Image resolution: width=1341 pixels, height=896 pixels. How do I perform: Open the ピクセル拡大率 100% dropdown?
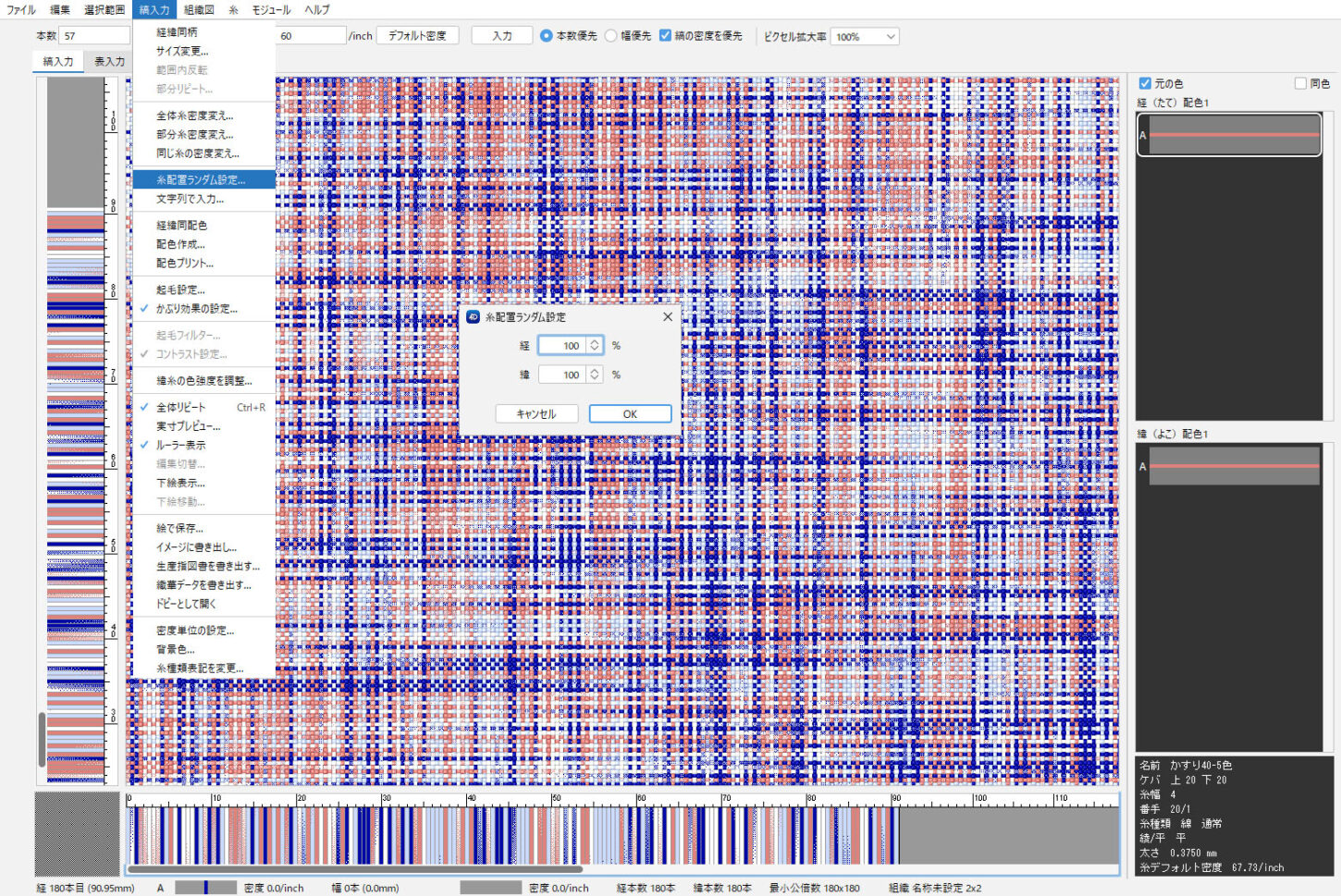click(x=865, y=37)
